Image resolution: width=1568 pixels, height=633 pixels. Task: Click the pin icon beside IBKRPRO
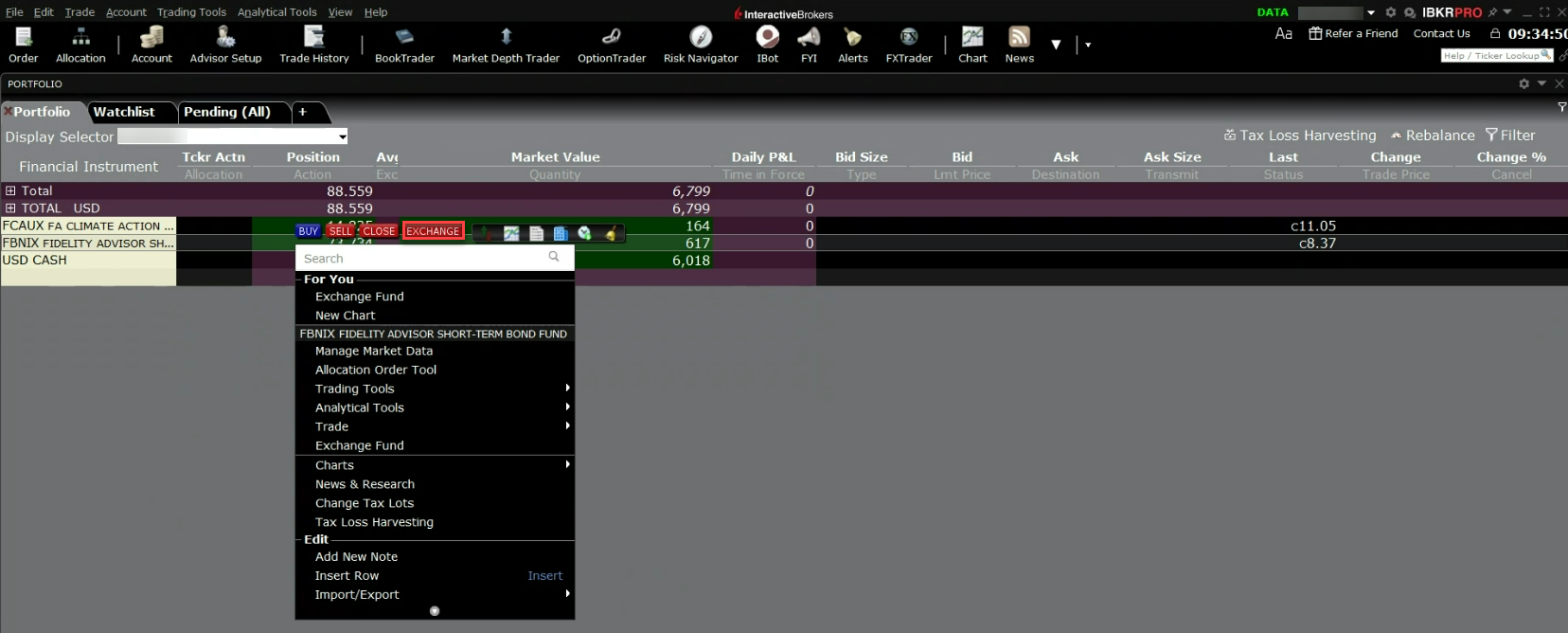tap(1492, 12)
